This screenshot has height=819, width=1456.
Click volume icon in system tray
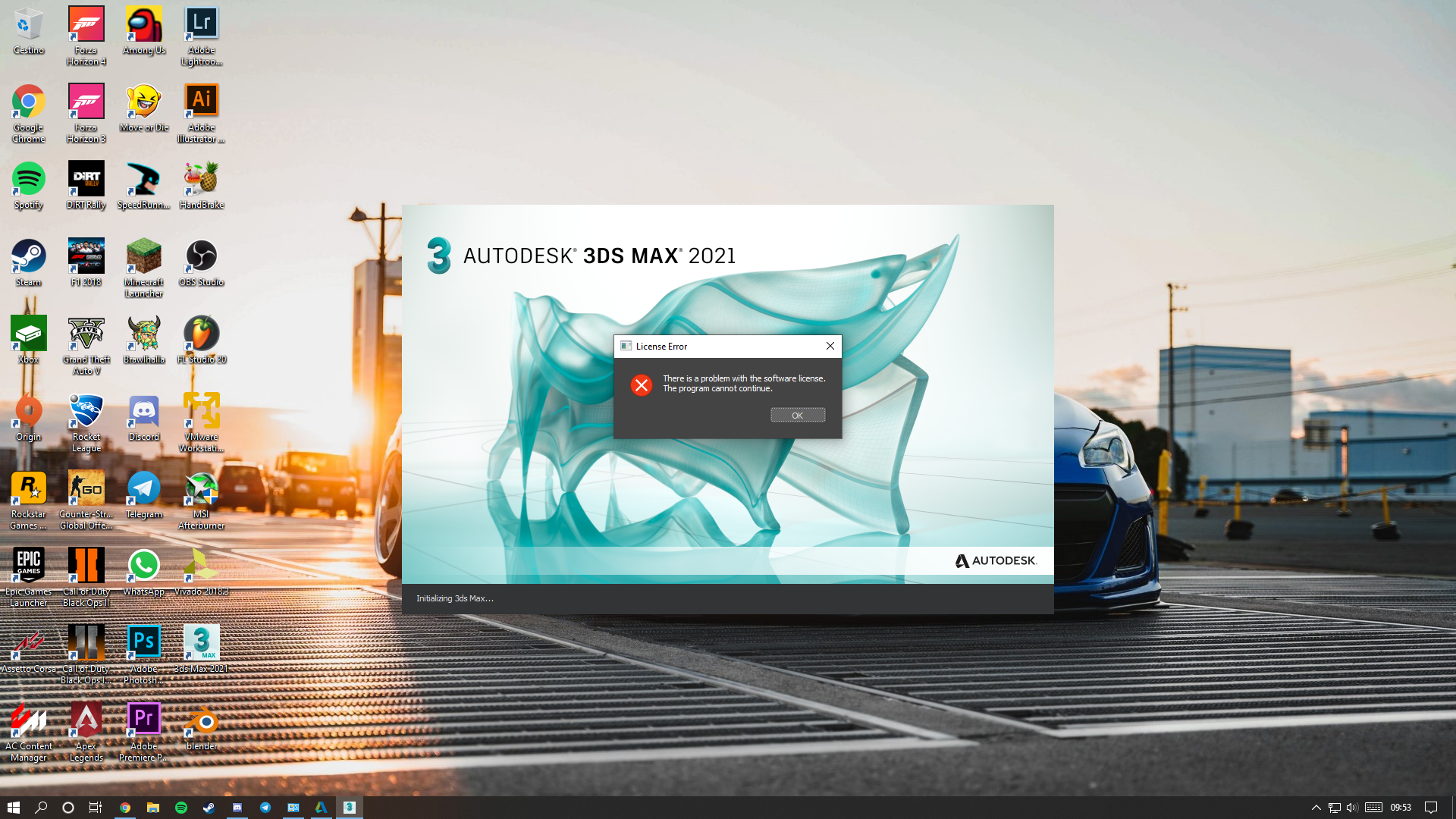[x=1352, y=807]
